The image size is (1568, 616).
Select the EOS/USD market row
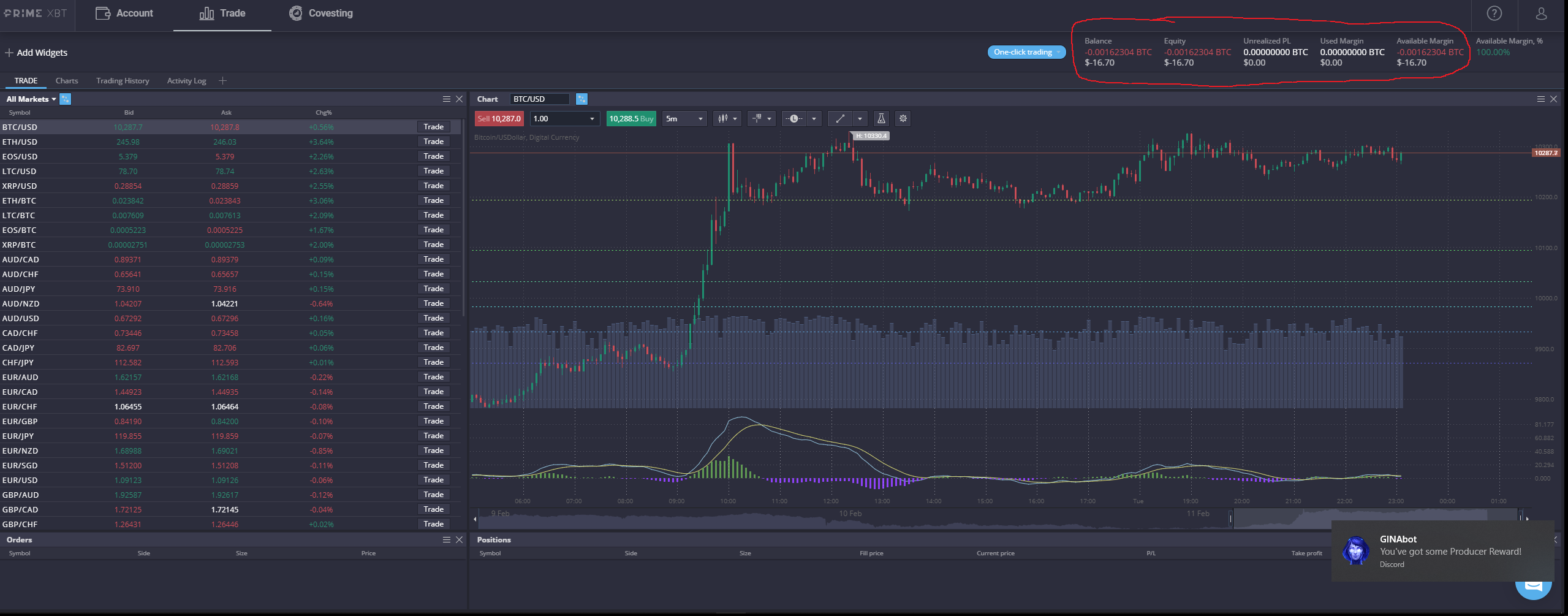[x=230, y=156]
